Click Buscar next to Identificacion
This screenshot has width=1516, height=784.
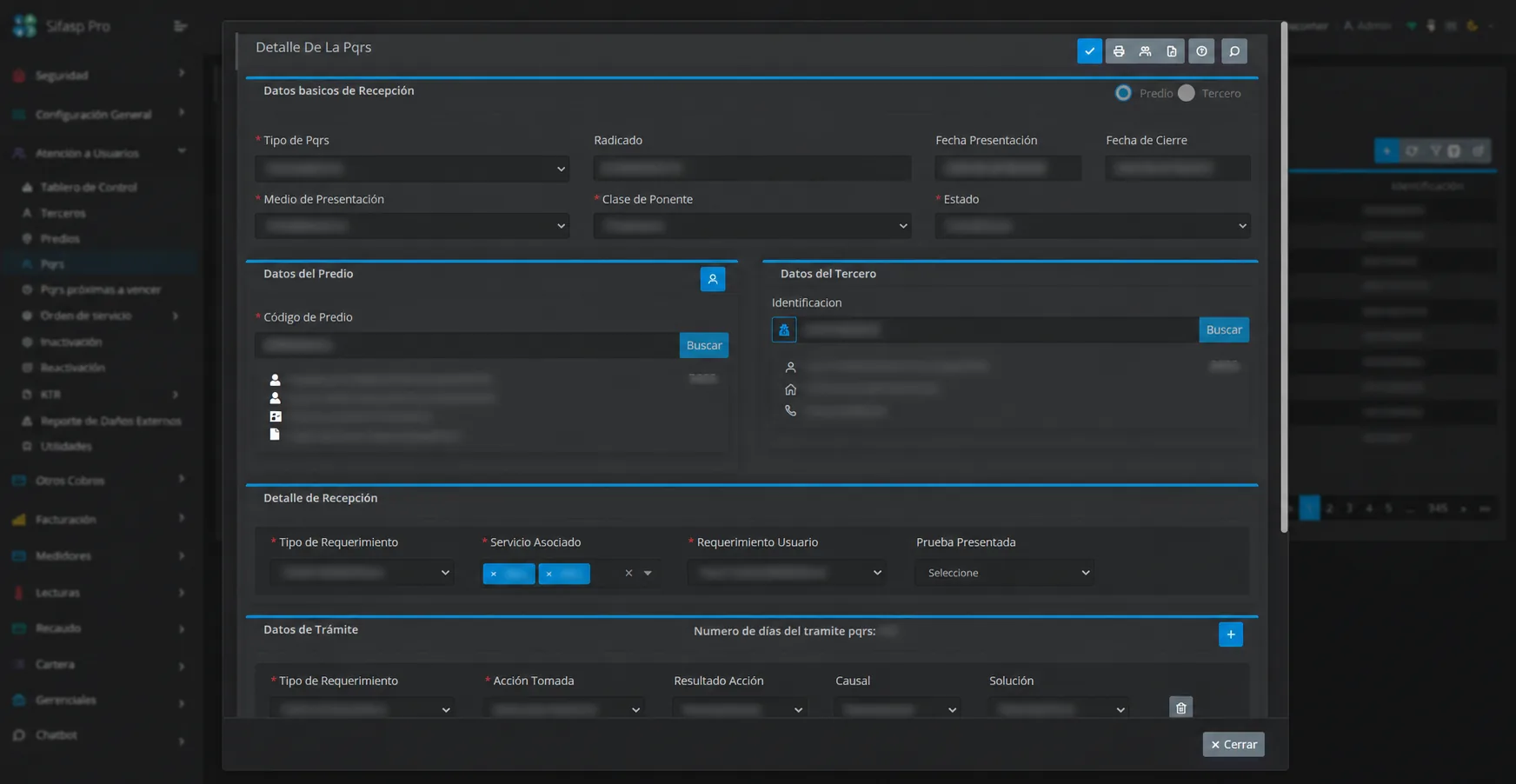(x=1224, y=329)
